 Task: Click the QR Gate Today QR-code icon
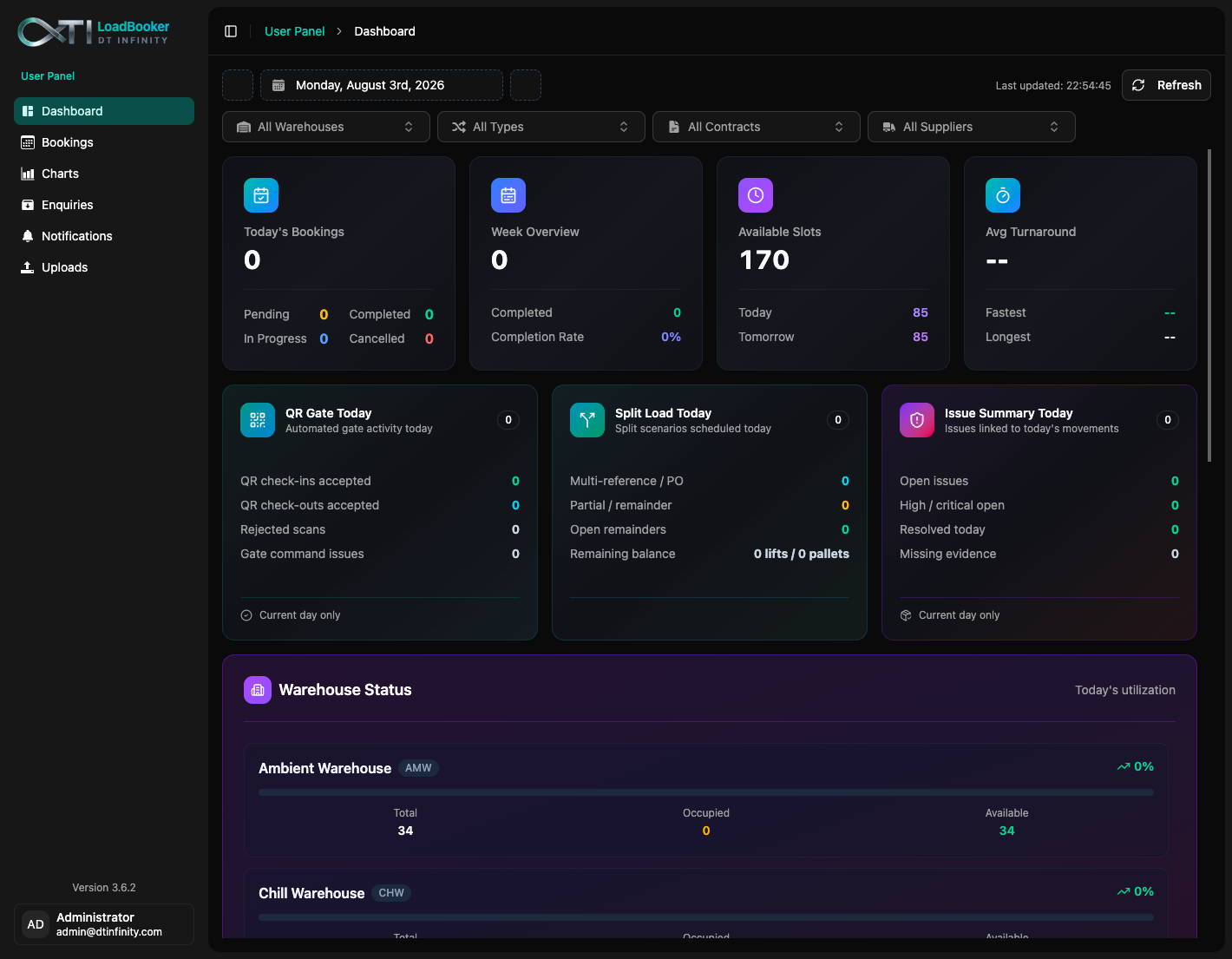[258, 420]
